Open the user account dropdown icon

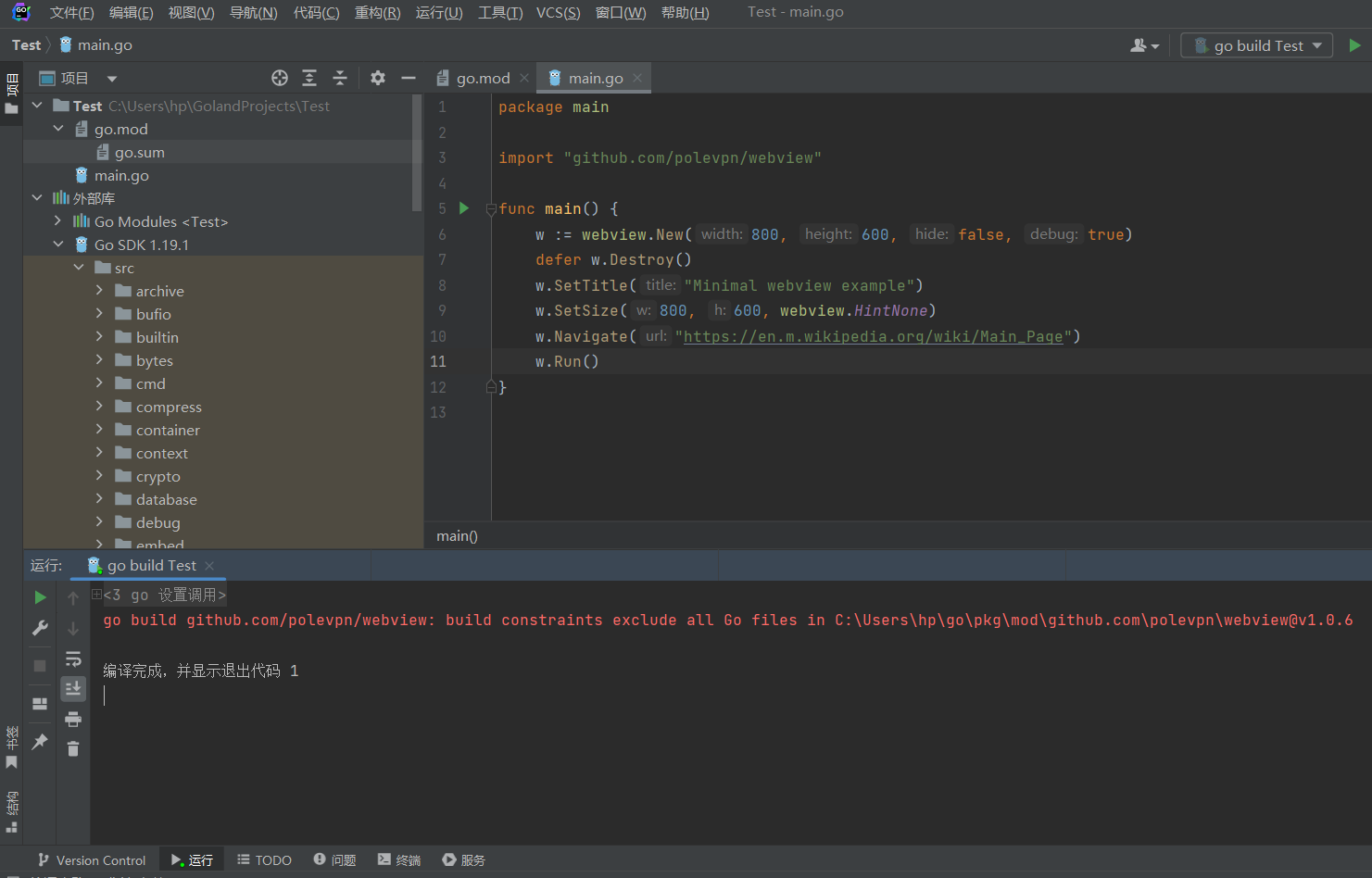pyautogui.click(x=1144, y=45)
